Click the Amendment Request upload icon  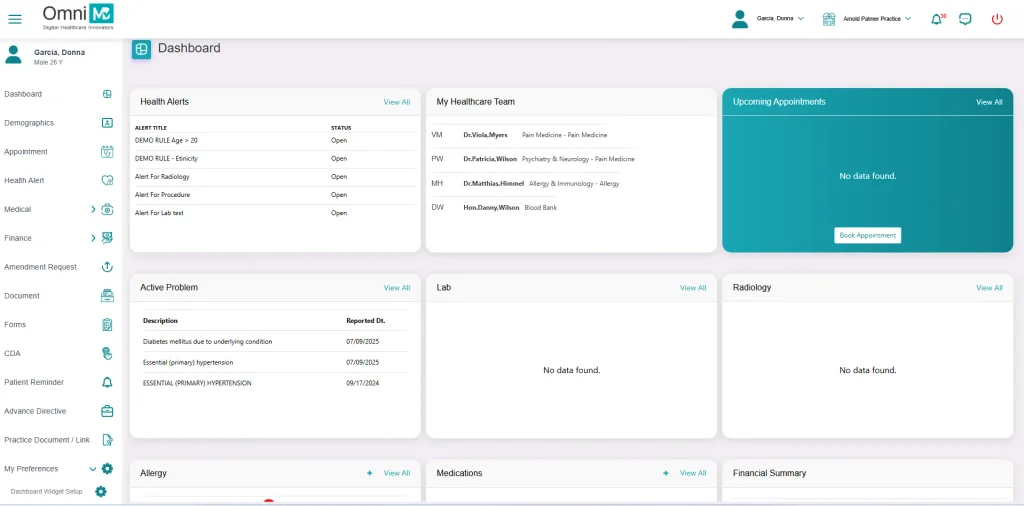(x=108, y=267)
